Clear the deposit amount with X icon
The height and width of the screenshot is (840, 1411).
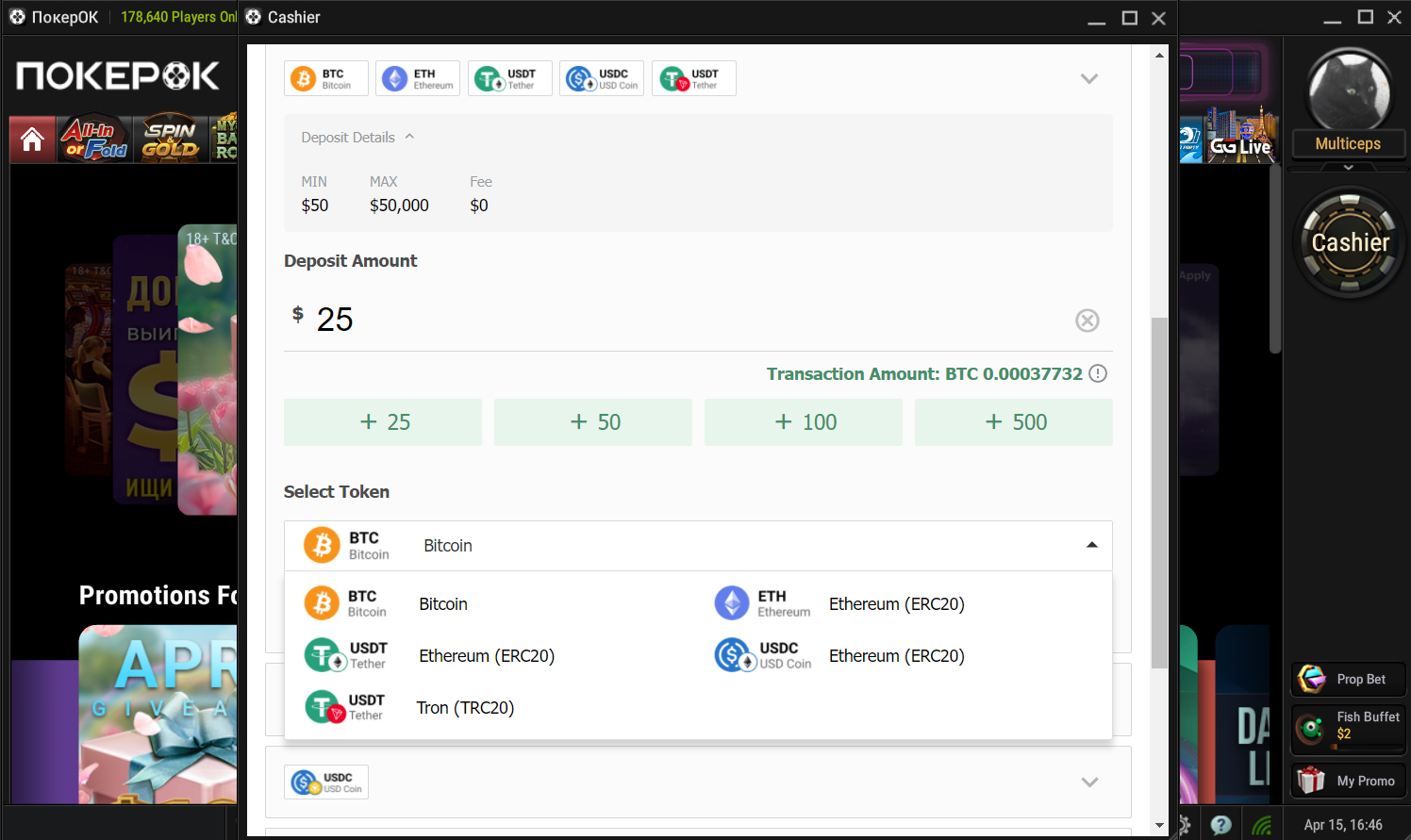[1087, 321]
